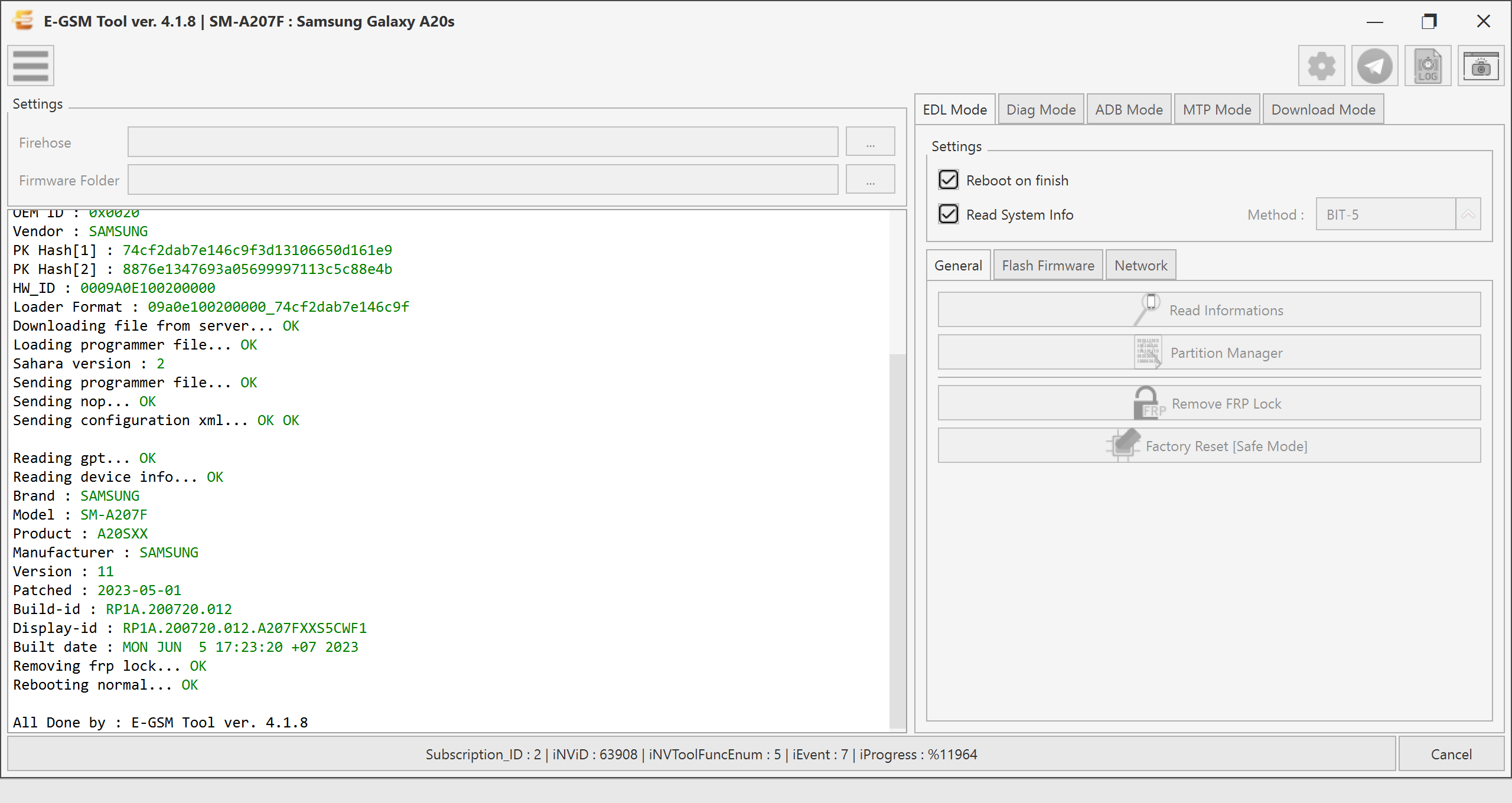The width and height of the screenshot is (1512, 803).
Task: Click 'Sahara version : 2' line
Action: 89,364
